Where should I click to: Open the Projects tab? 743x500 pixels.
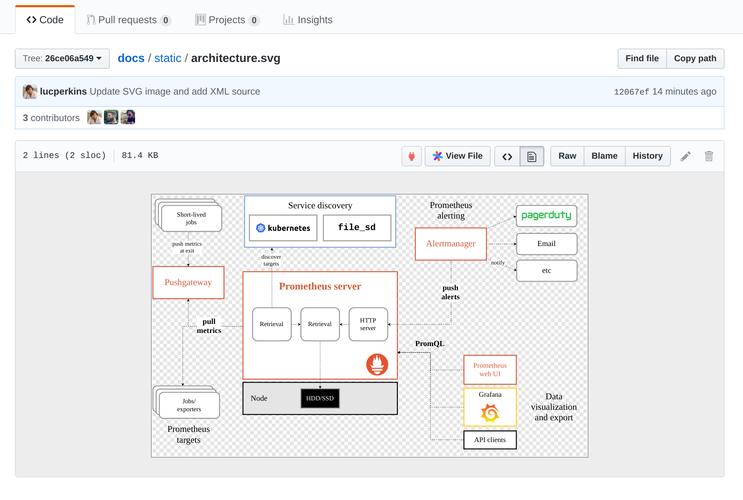click(227, 20)
